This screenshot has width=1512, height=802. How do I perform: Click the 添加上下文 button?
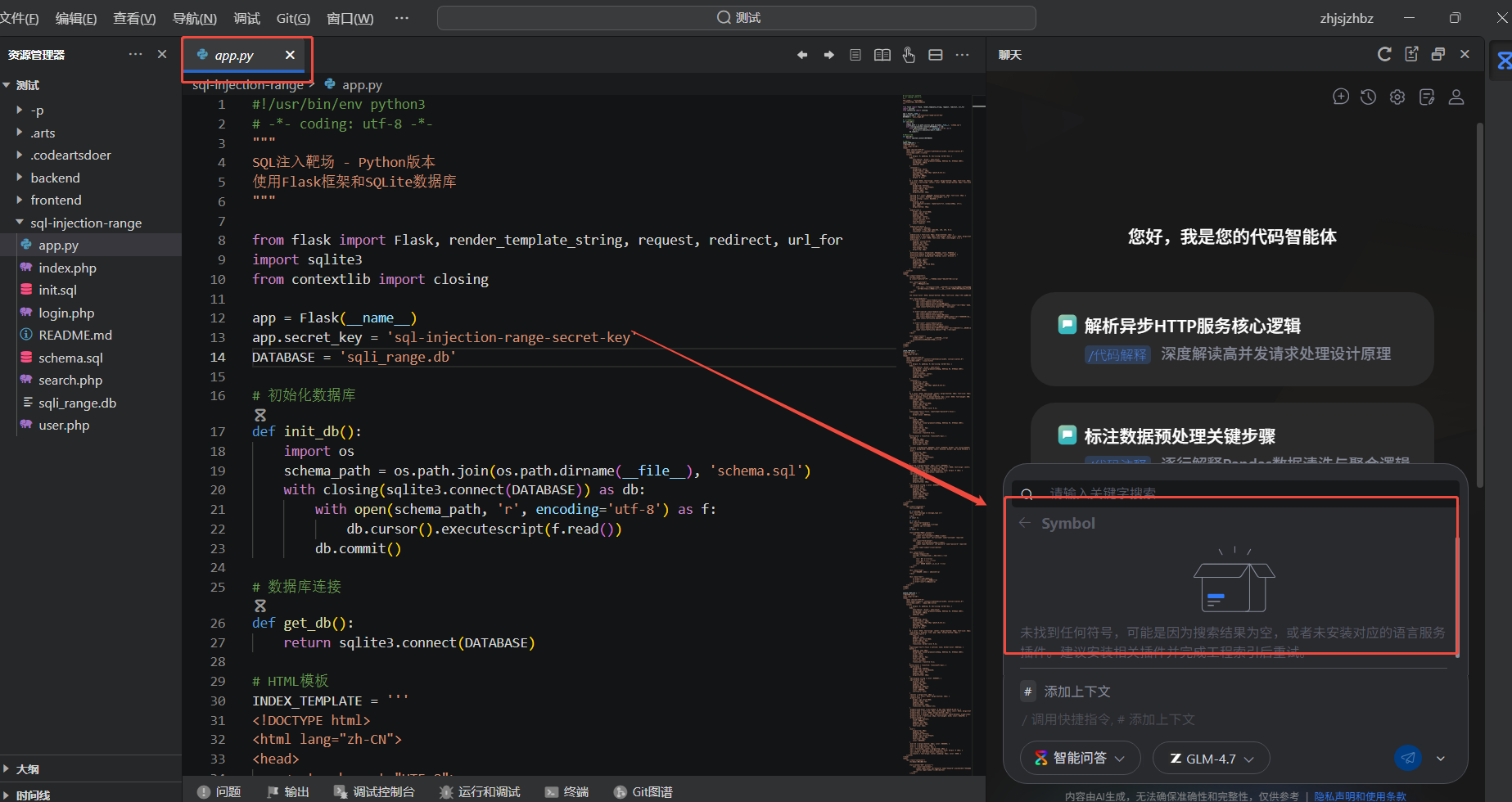pyautogui.click(x=1066, y=692)
